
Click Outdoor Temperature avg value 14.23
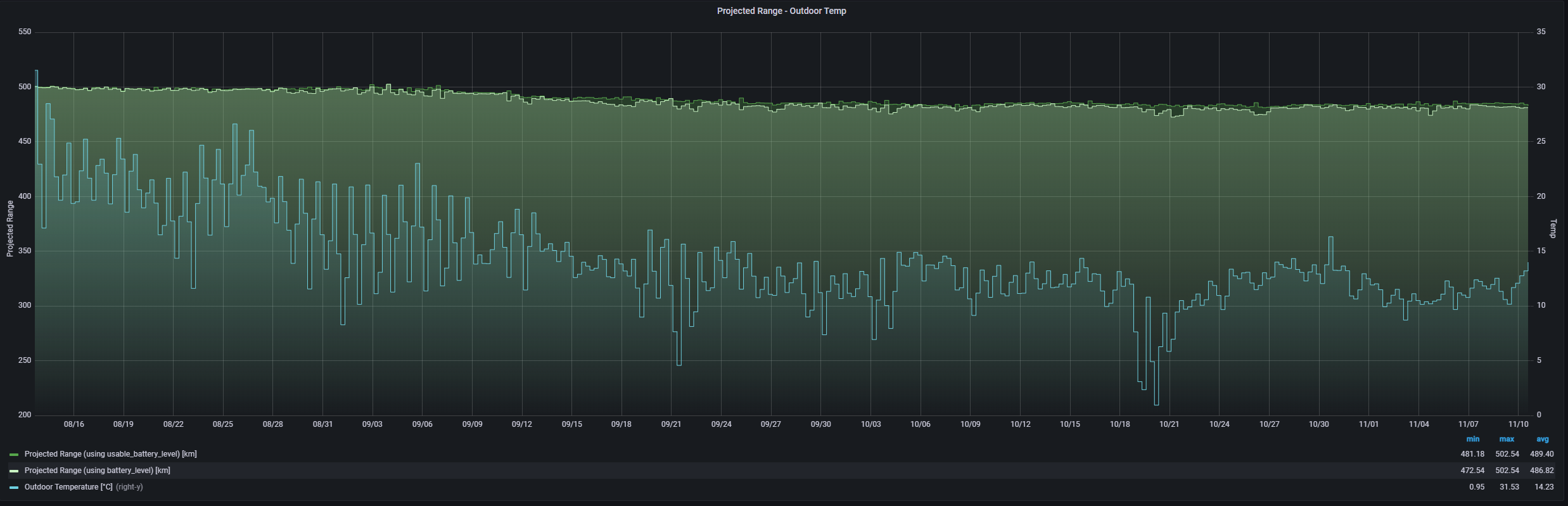pyautogui.click(x=1544, y=487)
